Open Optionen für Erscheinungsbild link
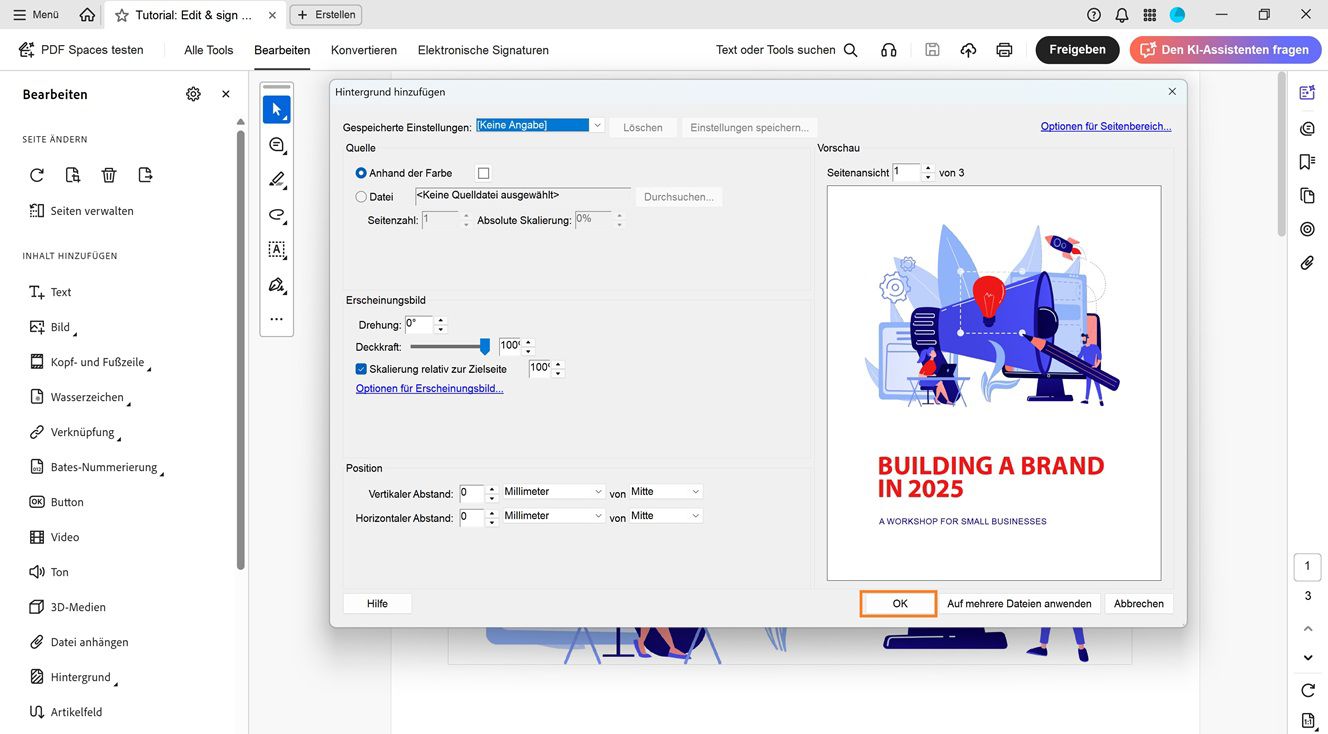Screen dimensions: 1328x734 [x=430, y=389]
